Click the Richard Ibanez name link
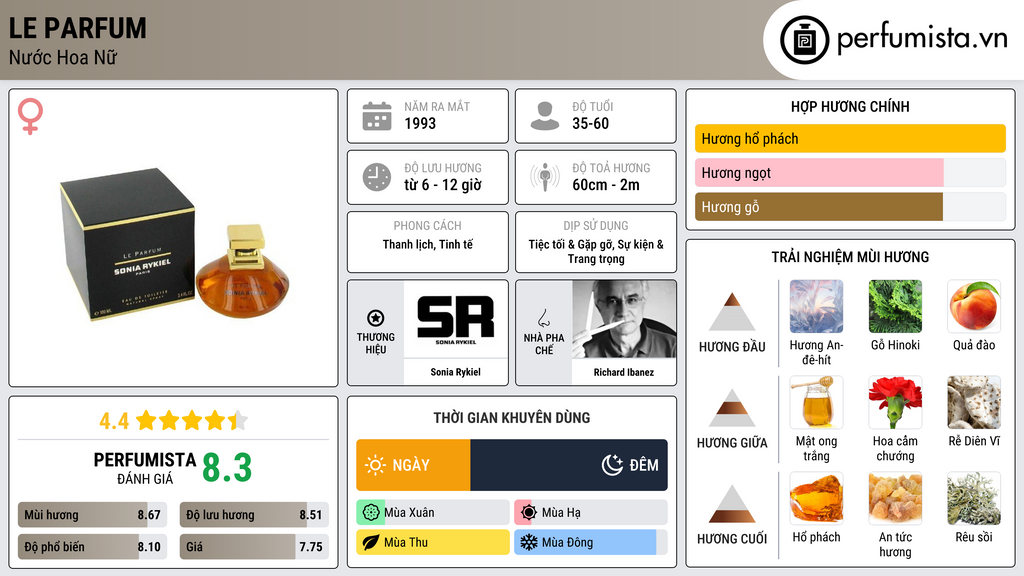Viewport: 1024px width, 576px height. [x=624, y=372]
